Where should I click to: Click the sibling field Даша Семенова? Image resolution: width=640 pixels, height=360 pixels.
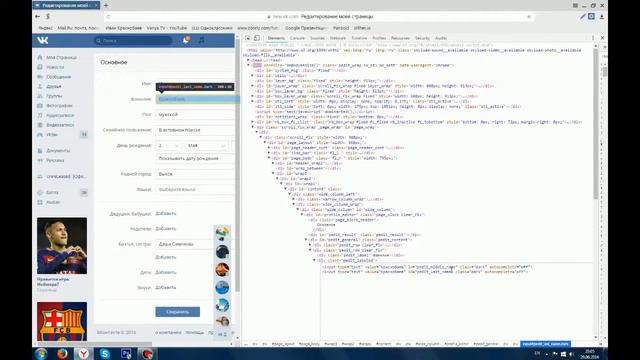pos(184,244)
